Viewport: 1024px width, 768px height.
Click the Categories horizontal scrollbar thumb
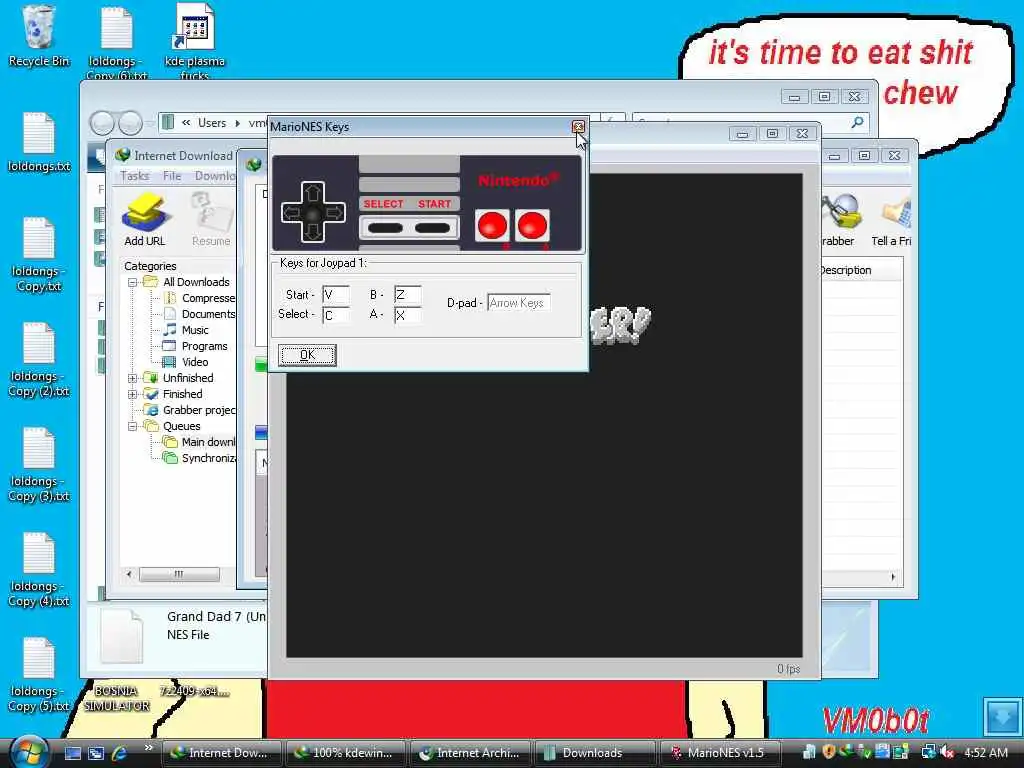coord(179,575)
